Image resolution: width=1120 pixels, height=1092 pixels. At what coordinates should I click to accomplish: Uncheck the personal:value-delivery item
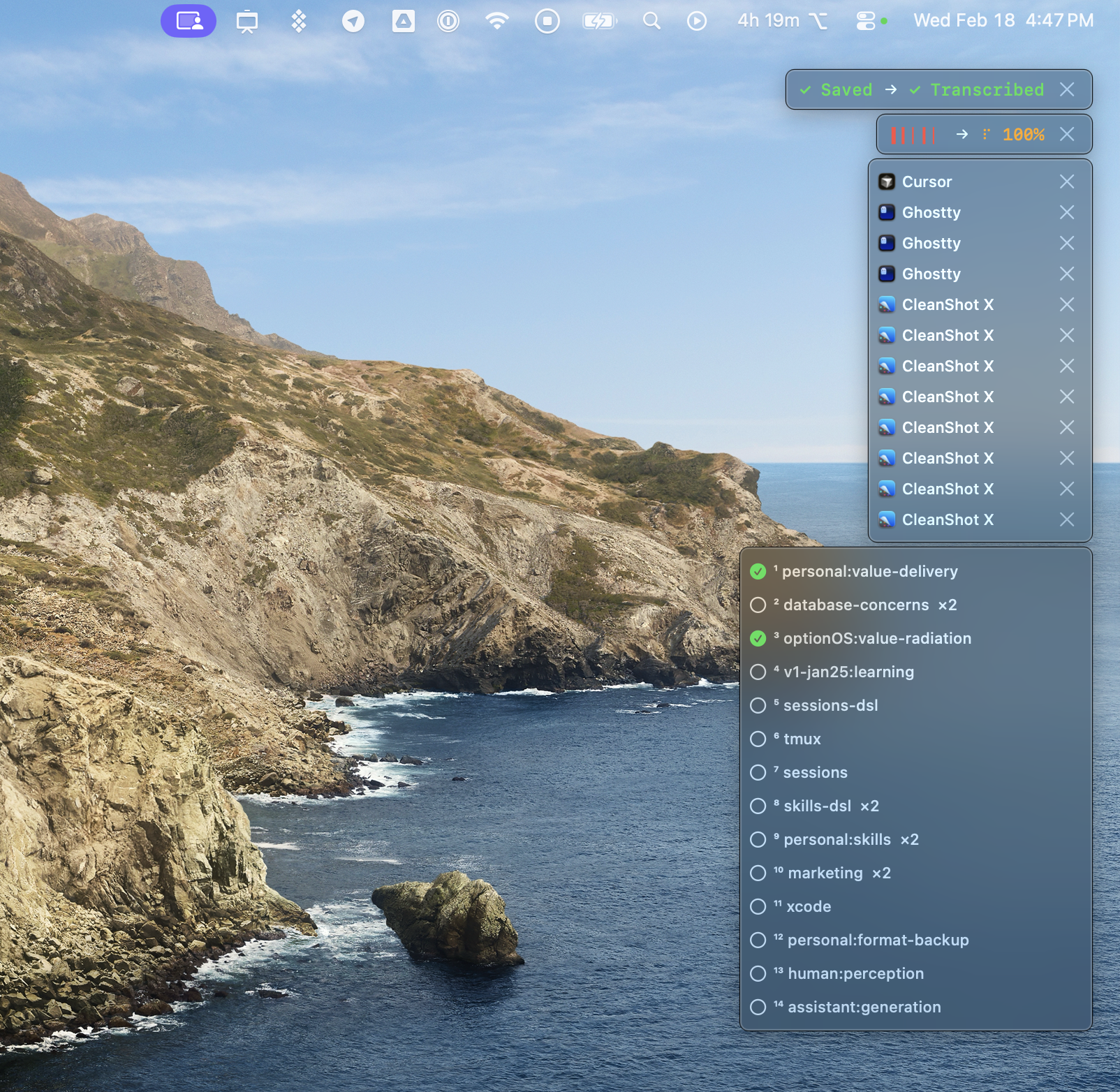click(x=758, y=572)
